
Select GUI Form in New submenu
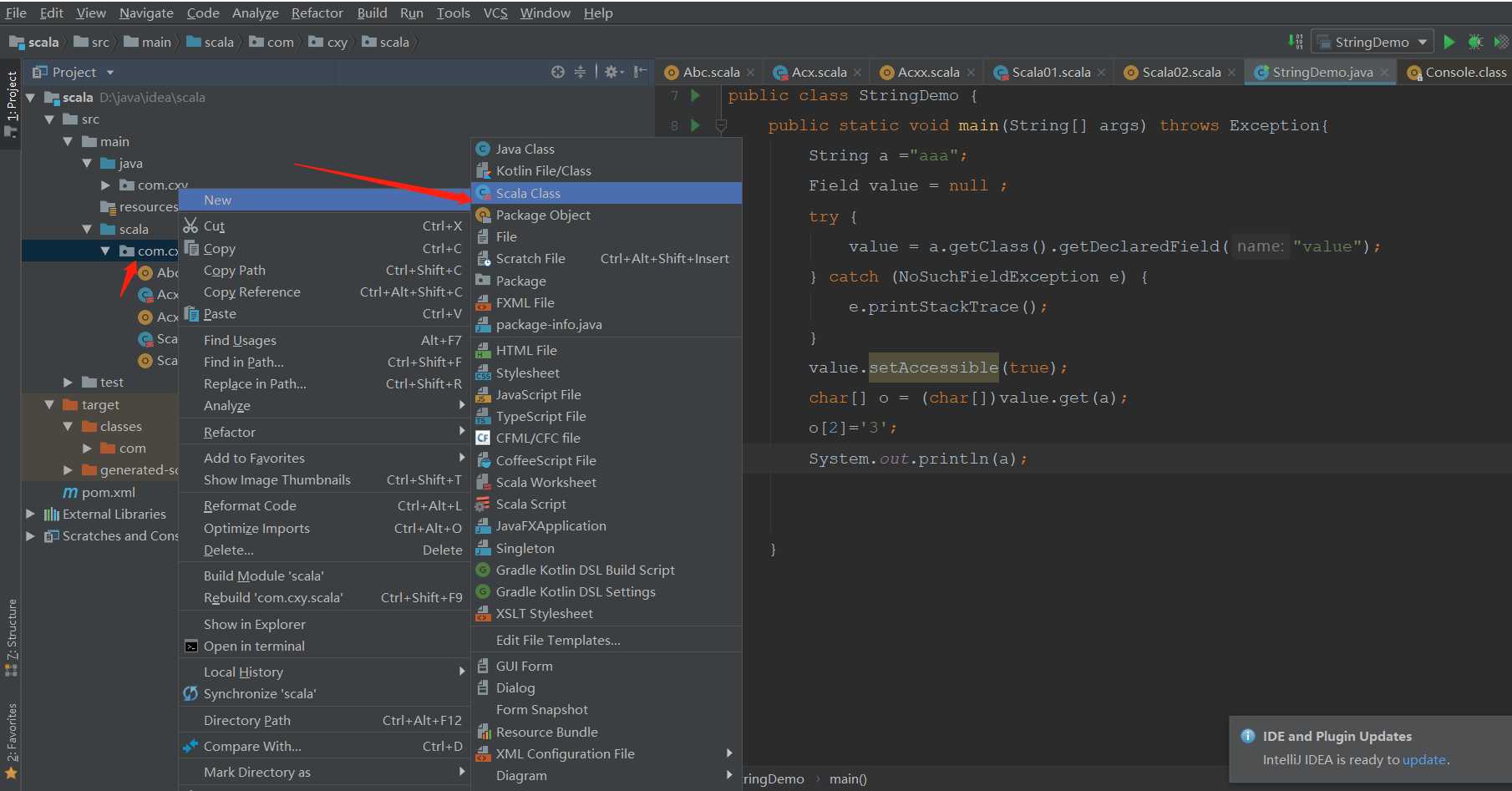point(606,666)
